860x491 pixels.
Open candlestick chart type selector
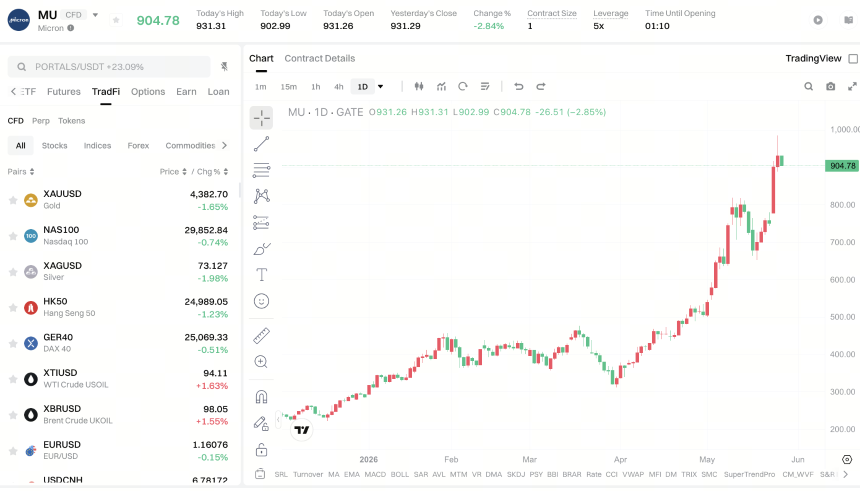click(x=419, y=86)
